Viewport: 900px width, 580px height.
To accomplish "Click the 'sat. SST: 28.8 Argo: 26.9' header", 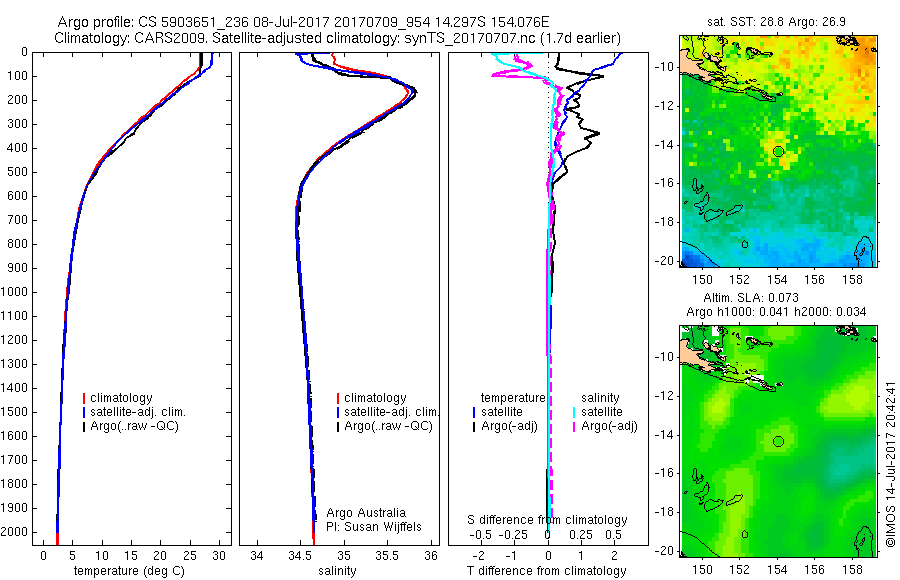I will [x=776, y=22].
